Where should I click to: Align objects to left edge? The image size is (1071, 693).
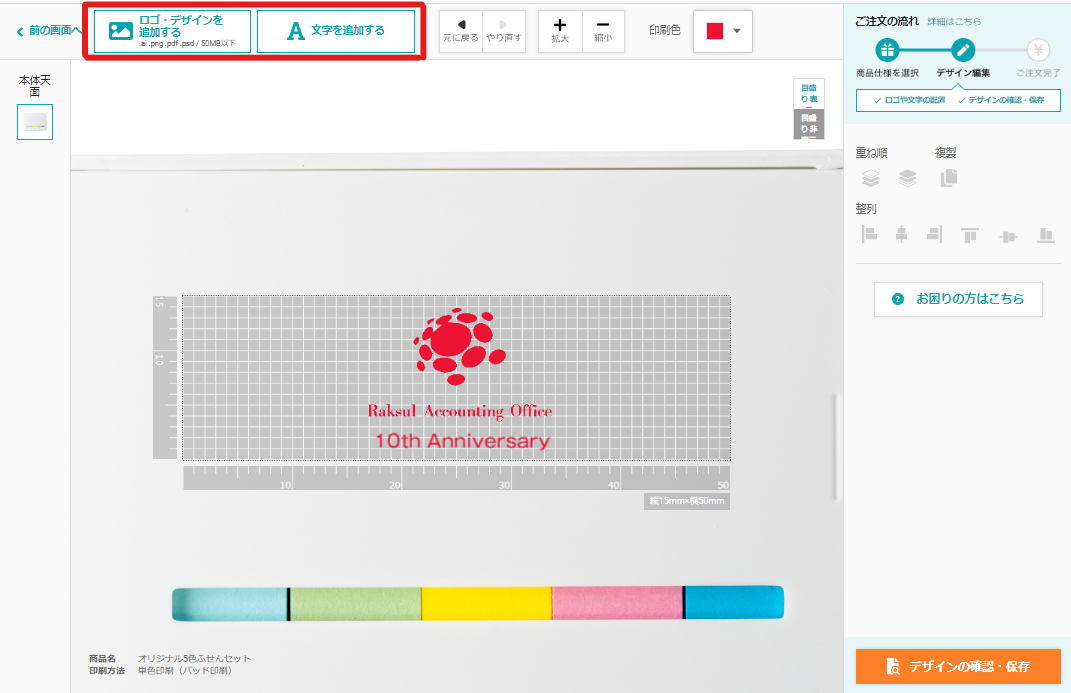point(869,235)
